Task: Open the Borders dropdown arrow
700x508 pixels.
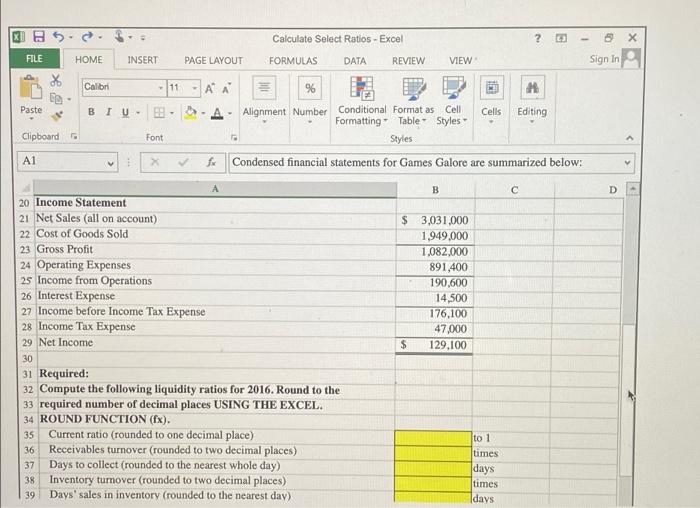Action: click(x=171, y=113)
